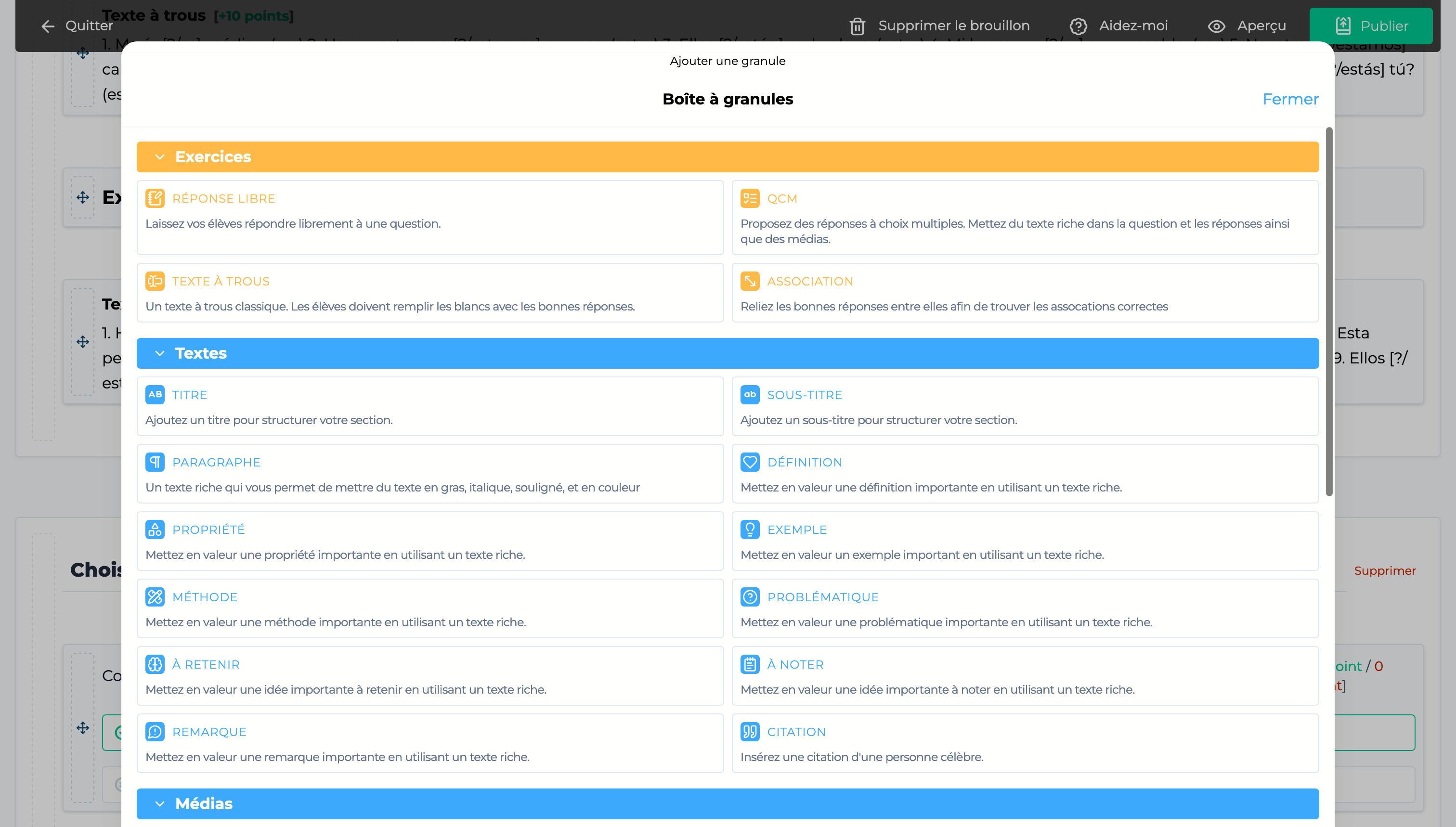
Task: Pick the Citation quote-marks icon
Action: point(749,732)
